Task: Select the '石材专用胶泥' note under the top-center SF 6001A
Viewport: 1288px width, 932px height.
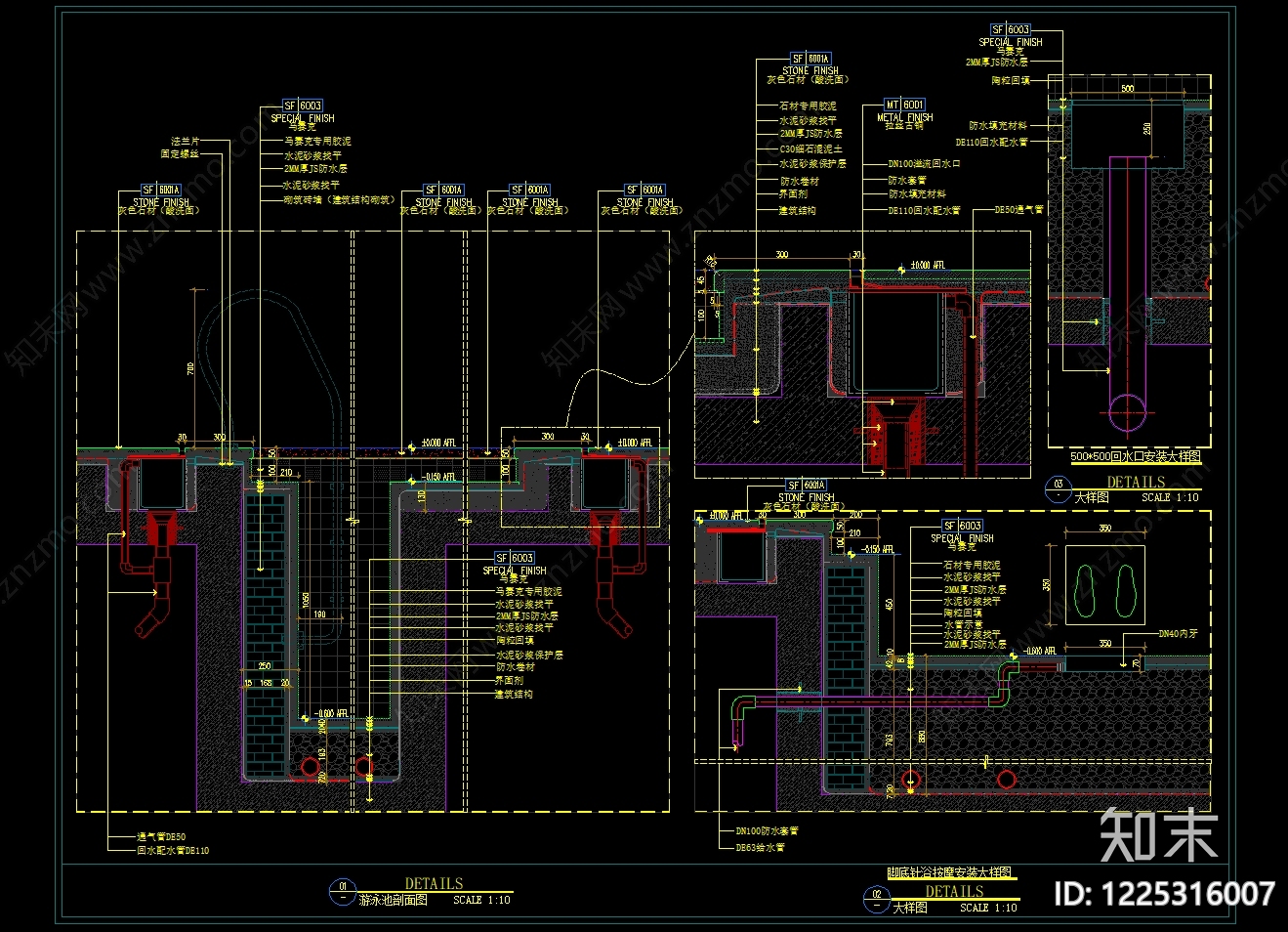Action: pos(808,106)
